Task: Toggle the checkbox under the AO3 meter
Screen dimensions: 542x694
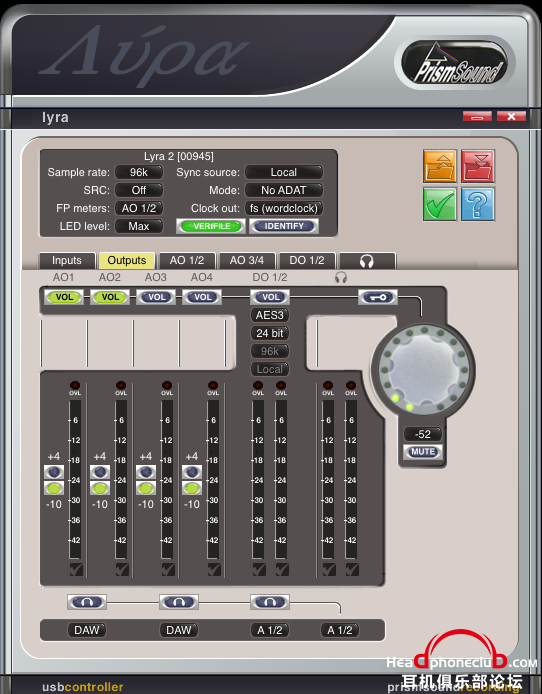Action: coord(168,569)
